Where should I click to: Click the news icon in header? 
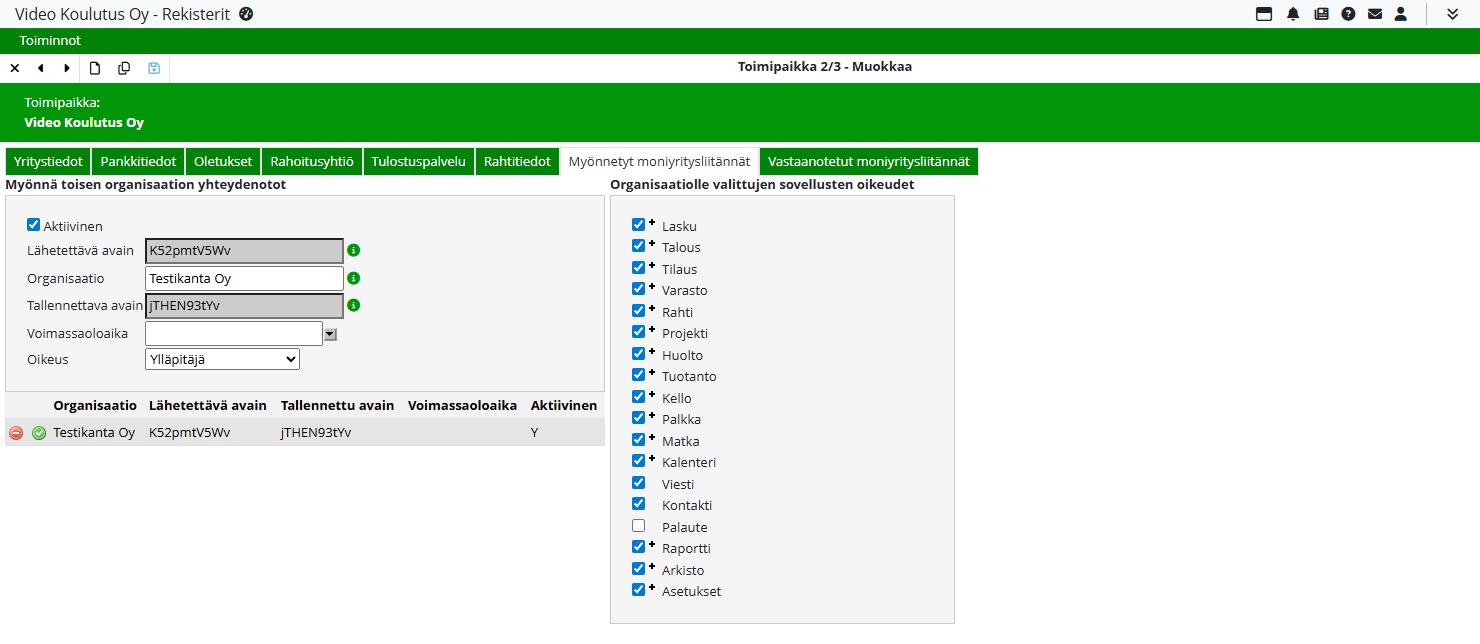click(1321, 14)
